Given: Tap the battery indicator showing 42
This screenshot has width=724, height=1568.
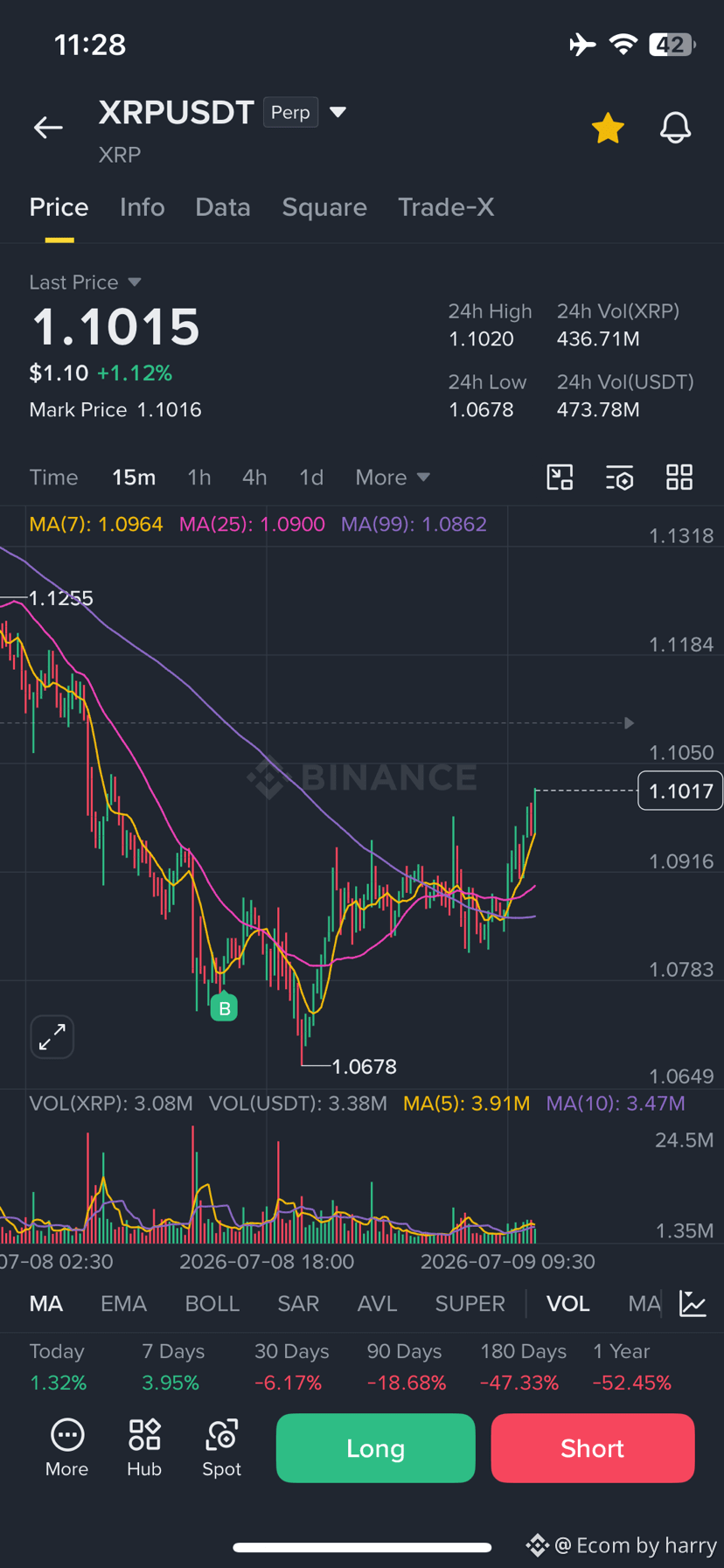Looking at the screenshot, I should point(672,44).
